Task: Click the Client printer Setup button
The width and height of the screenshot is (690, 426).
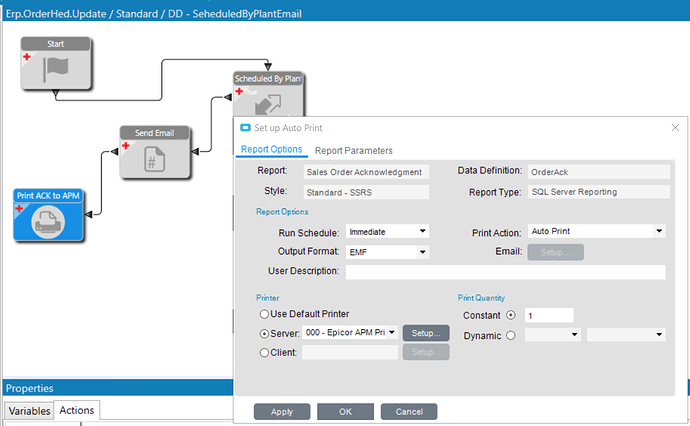Action: point(426,352)
